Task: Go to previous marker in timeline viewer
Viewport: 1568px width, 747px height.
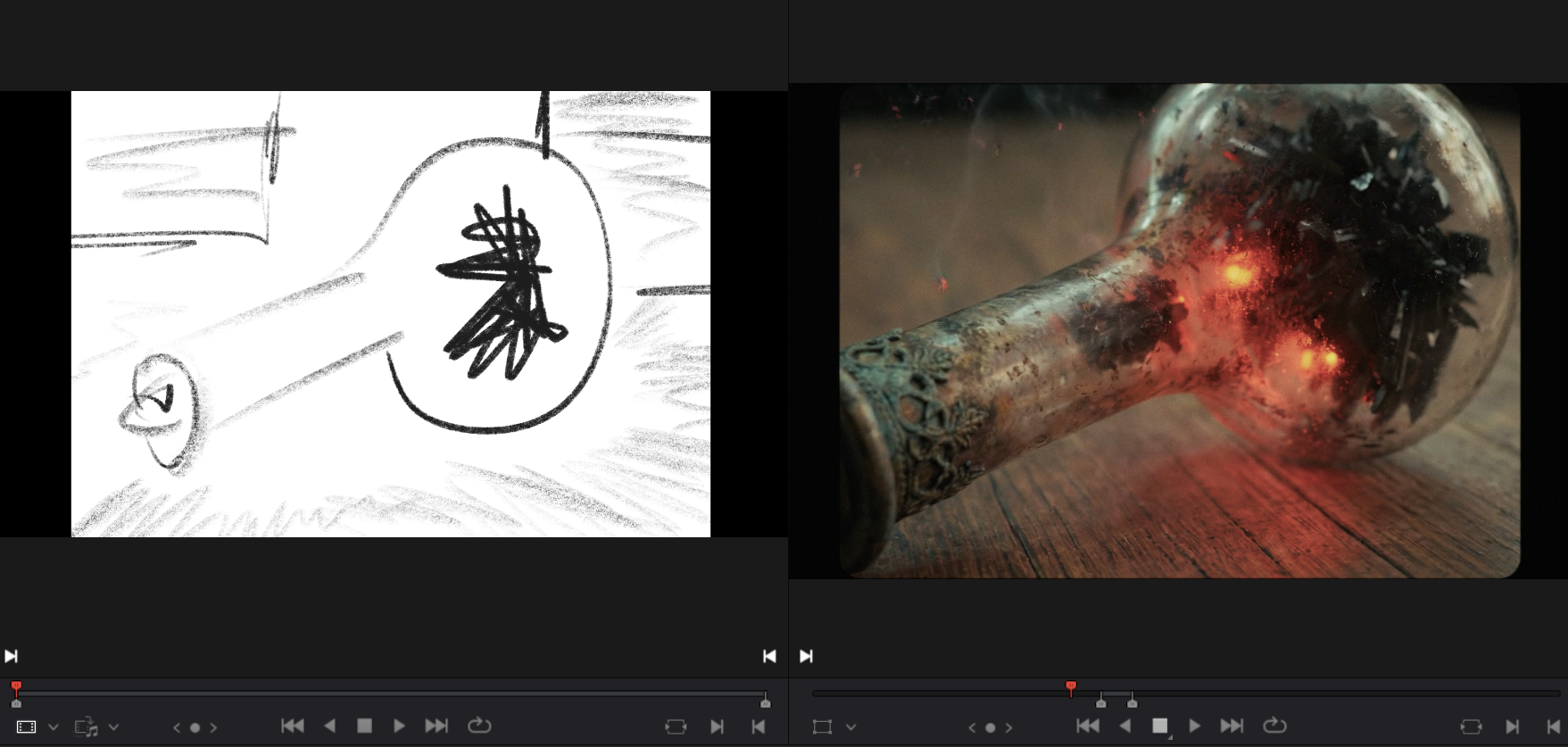Action: pos(972,727)
